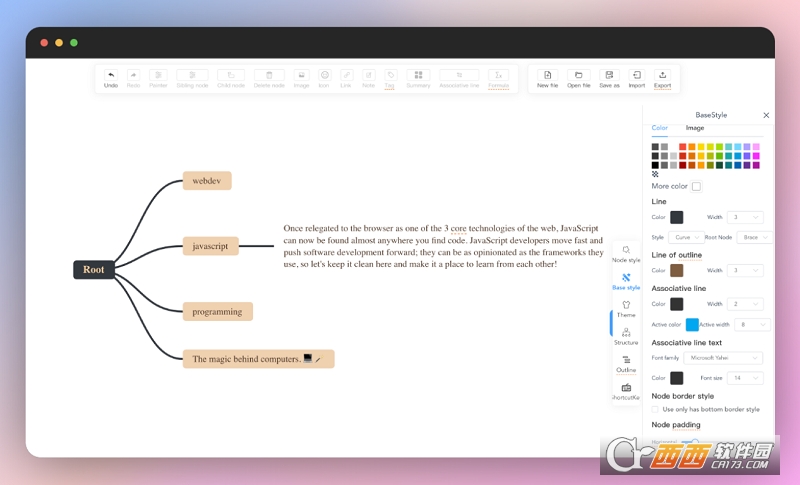
Task: Open the Node style sidebar panel
Action: 626,253
